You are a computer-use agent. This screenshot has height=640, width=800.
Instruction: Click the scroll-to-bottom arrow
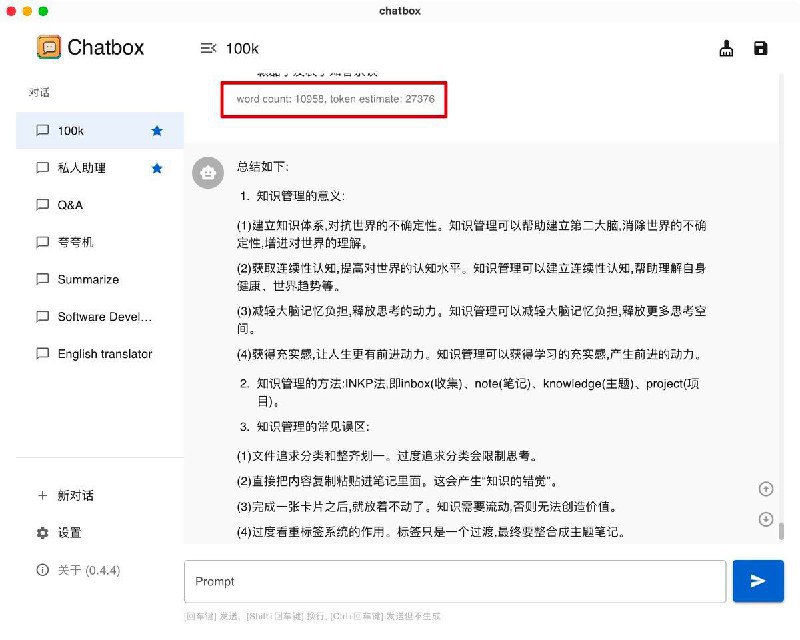(766, 519)
